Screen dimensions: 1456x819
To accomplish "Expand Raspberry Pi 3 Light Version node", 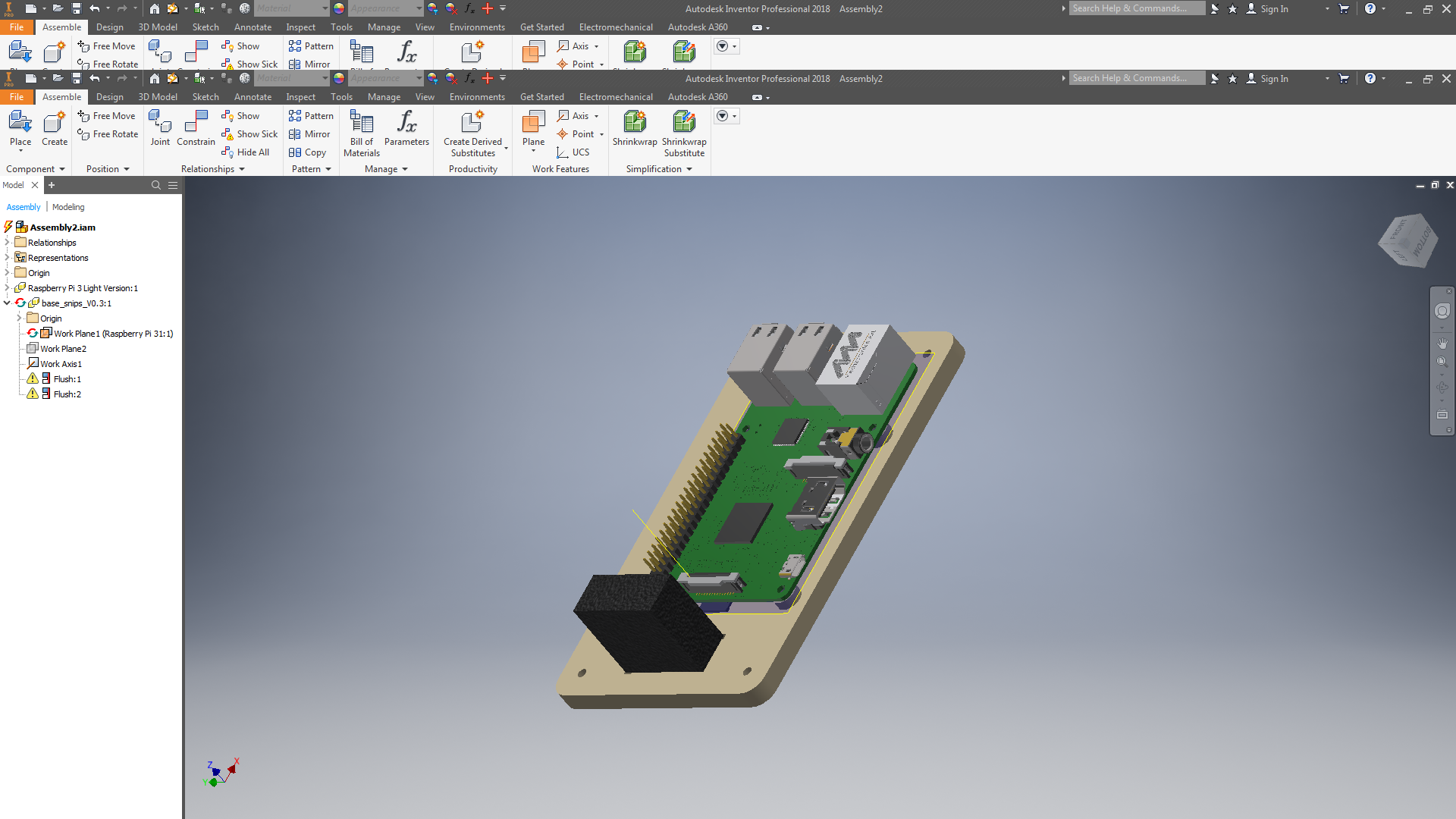I will coord(7,288).
